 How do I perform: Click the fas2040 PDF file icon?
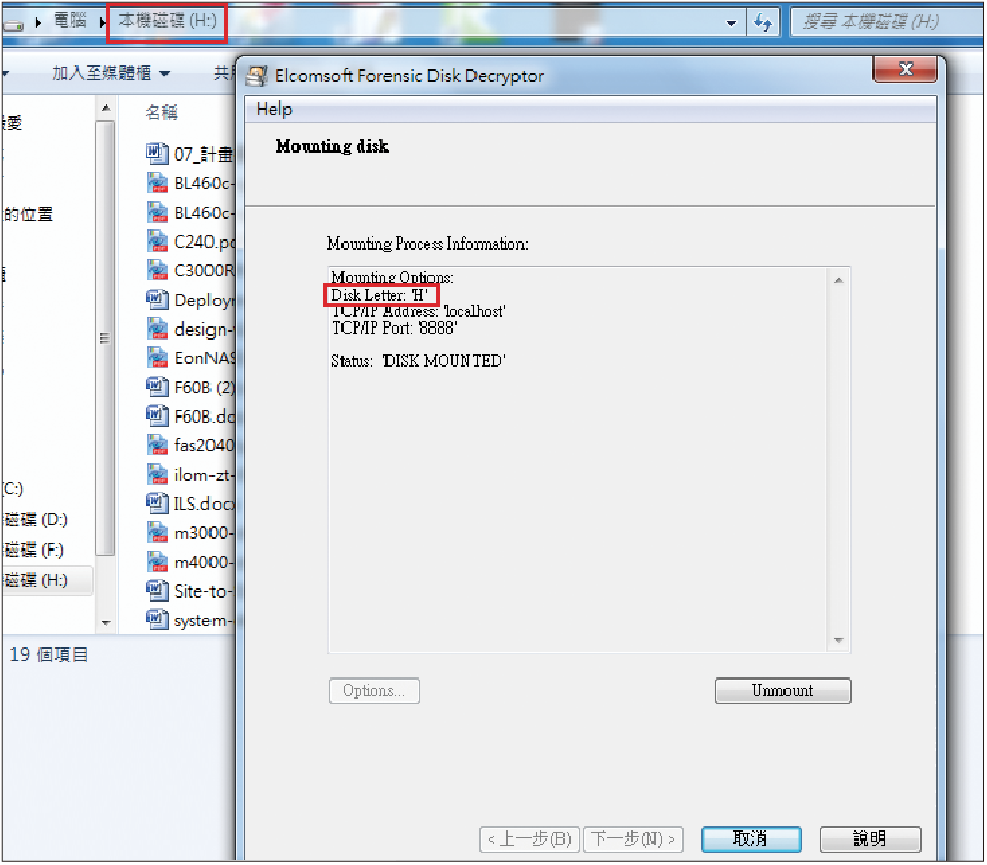(x=157, y=445)
